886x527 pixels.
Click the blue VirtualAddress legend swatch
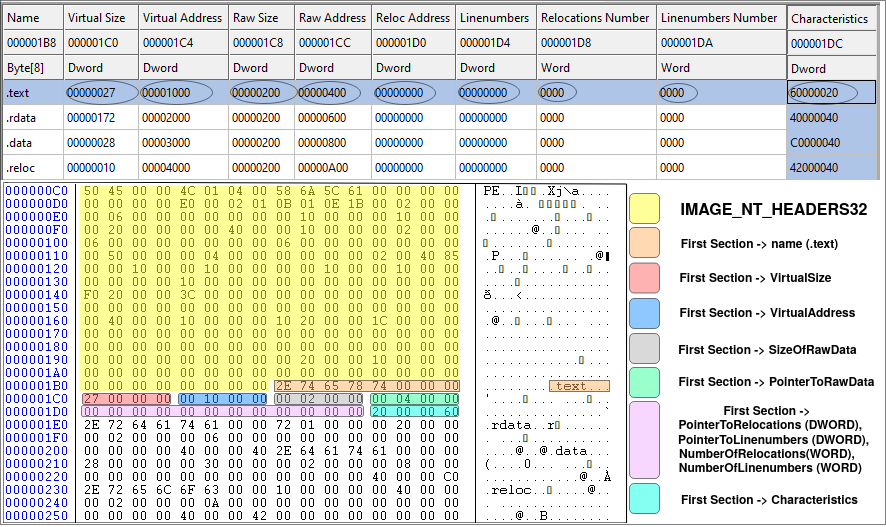click(x=644, y=313)
